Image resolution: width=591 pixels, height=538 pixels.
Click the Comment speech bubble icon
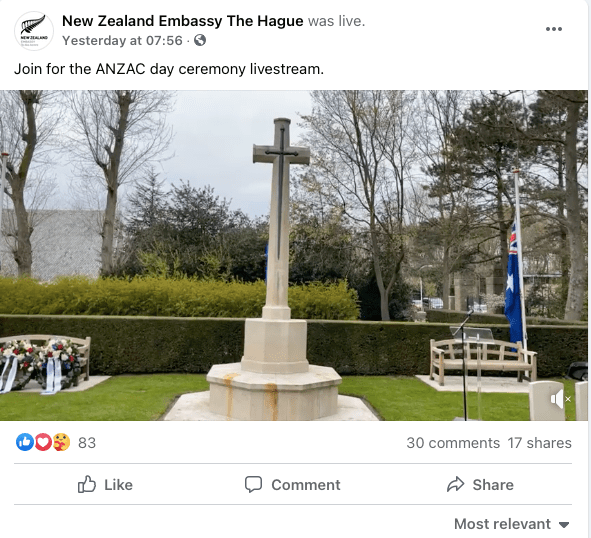click(253, 484)
